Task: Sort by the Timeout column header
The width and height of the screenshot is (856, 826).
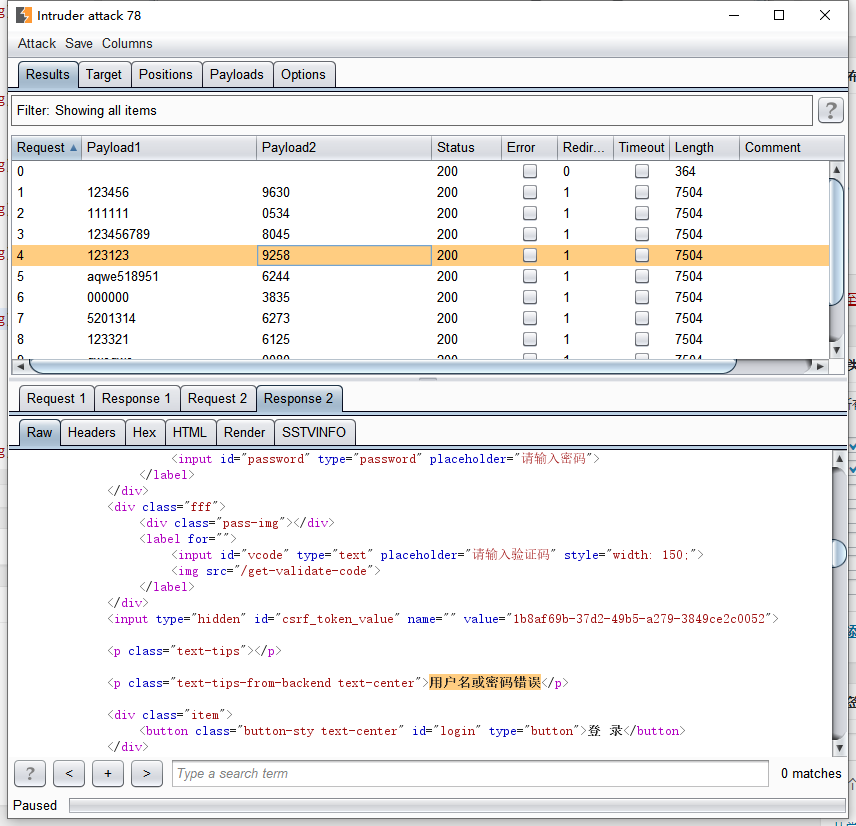Action: [641, 147]
